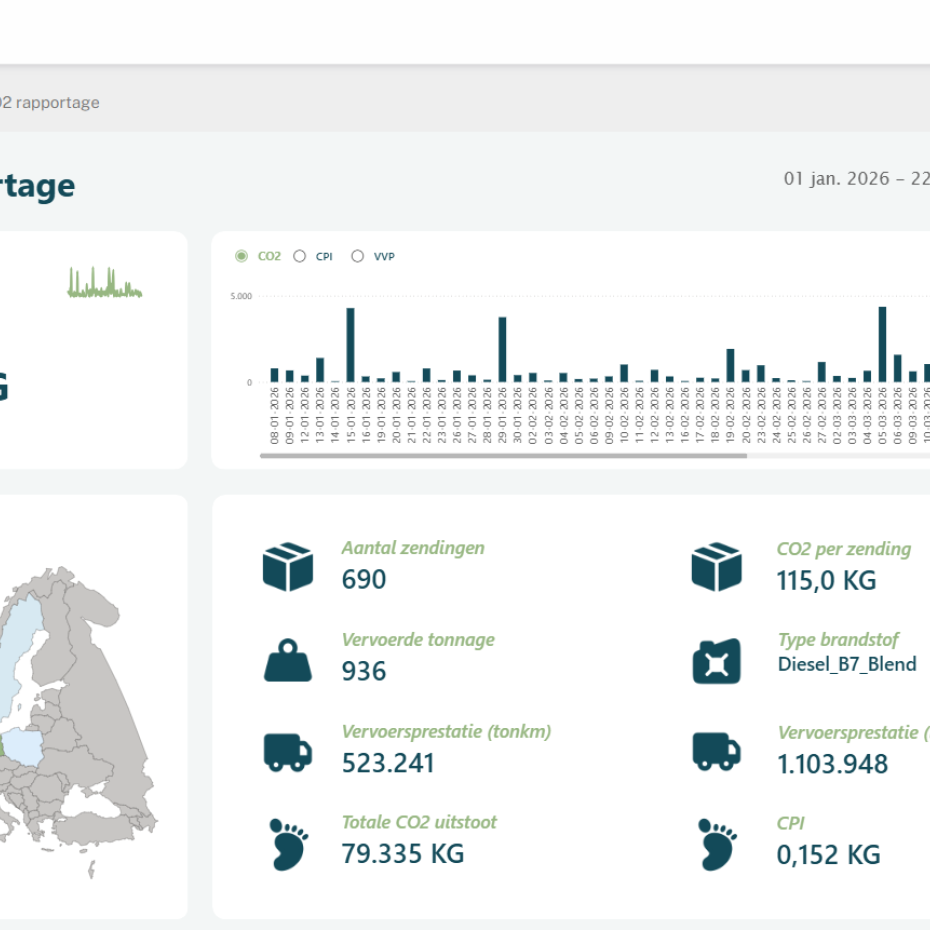This screenshot has width=930, height=930.
Task: Click the fuel canister icon for Type brandstof
Action: point(716,661)
